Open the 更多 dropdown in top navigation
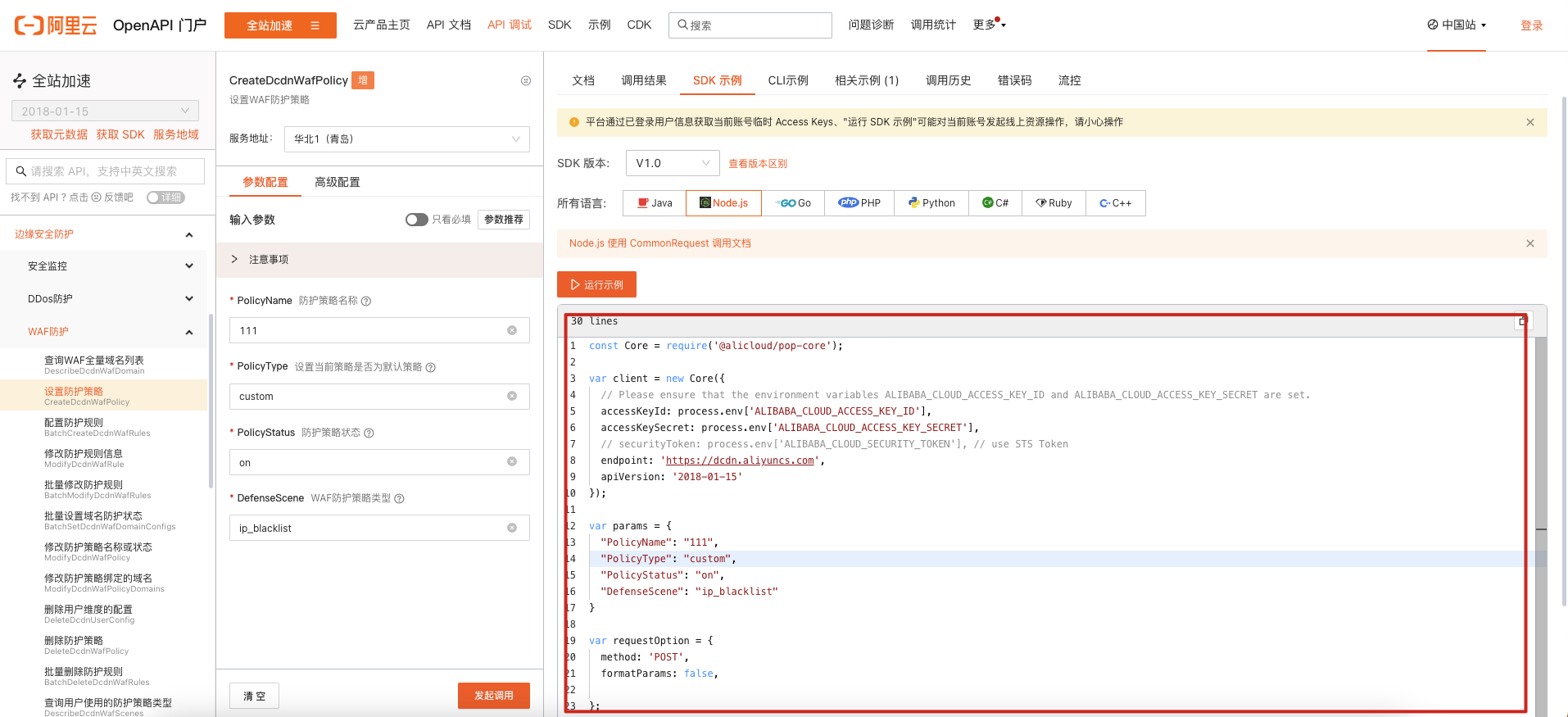1568x717 pixels. (989, 25)
